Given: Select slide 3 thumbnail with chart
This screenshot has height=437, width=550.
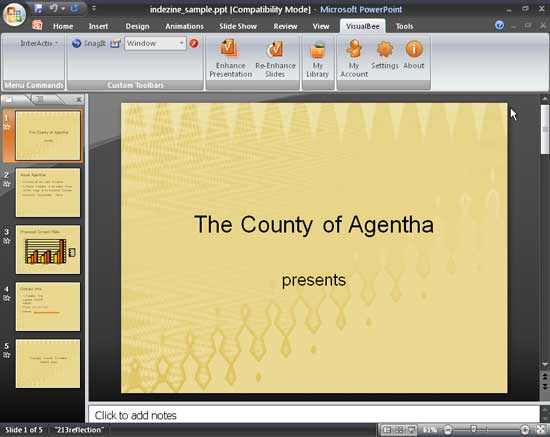Looking at the screenshot, I should click(x=48, y=249).
